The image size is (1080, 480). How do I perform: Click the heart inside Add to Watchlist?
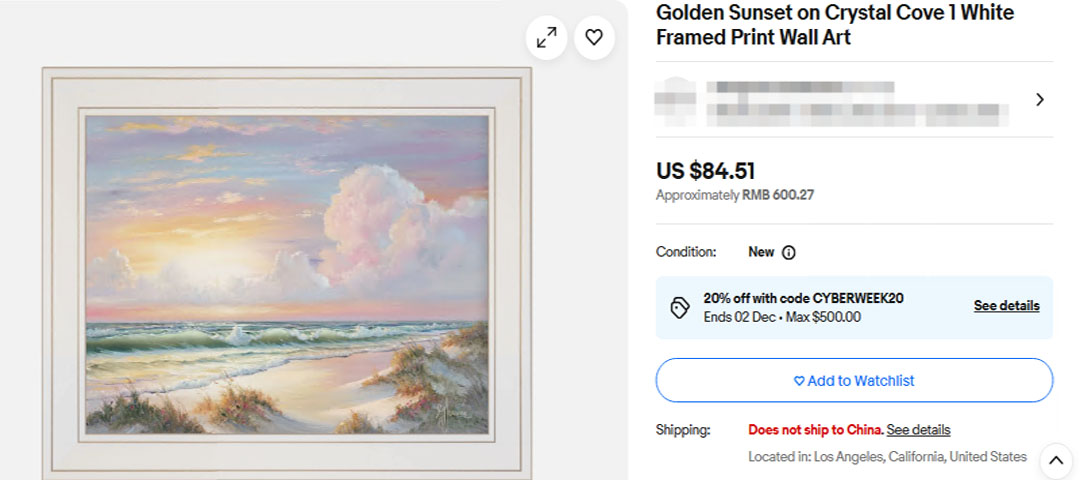click(x=799, y=381)
